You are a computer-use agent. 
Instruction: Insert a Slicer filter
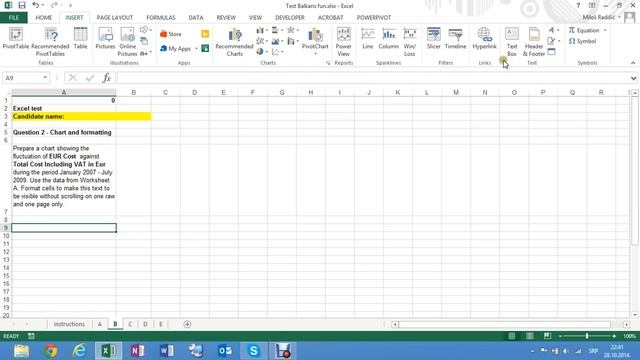[x=433, y=38]
